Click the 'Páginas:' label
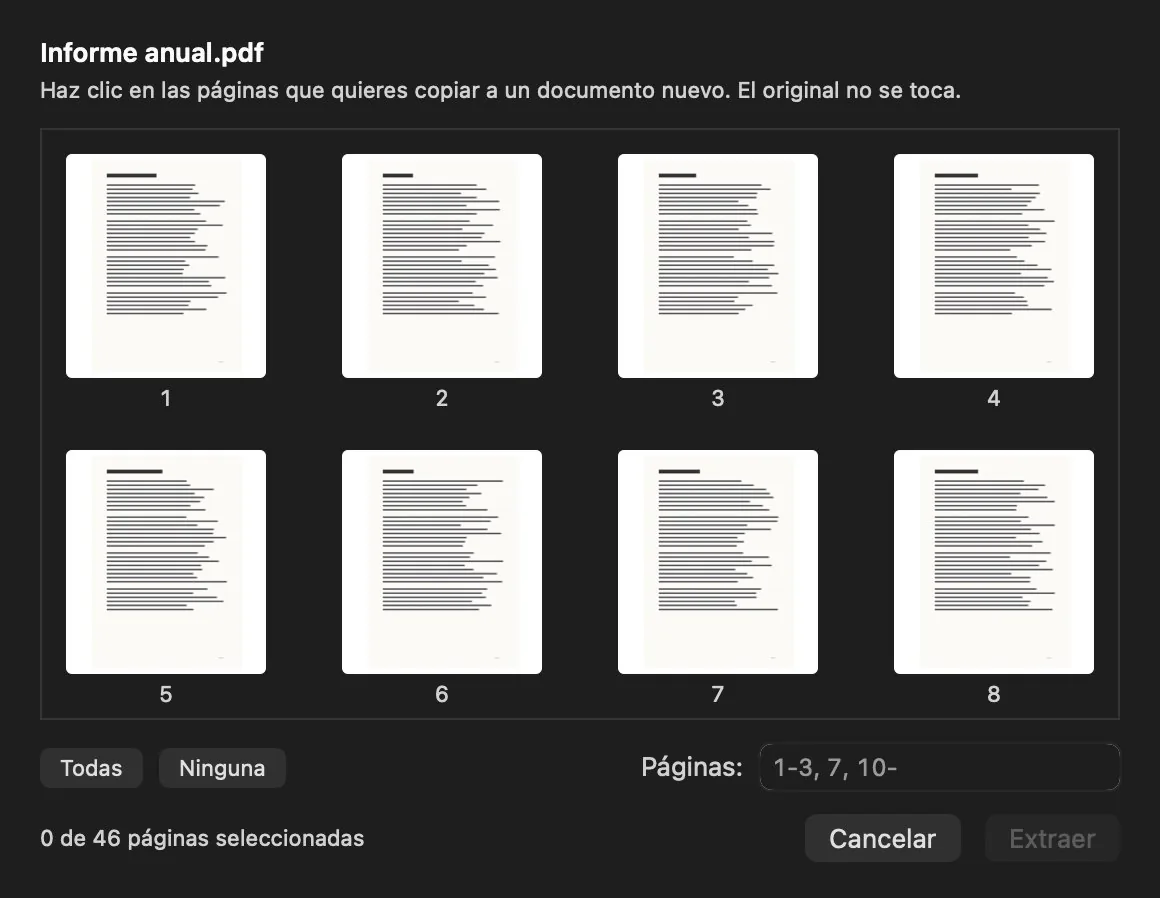Viewport: 1160px width, 898px height. 692,767
